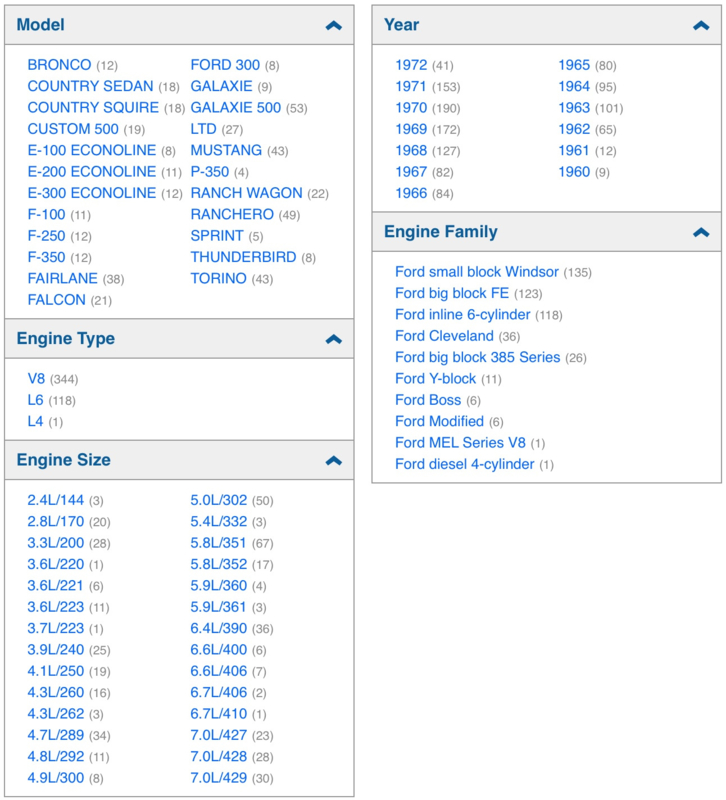Select 5.8L/351 engine size
This screenshot has height=800, width=726.
point(219,543)
